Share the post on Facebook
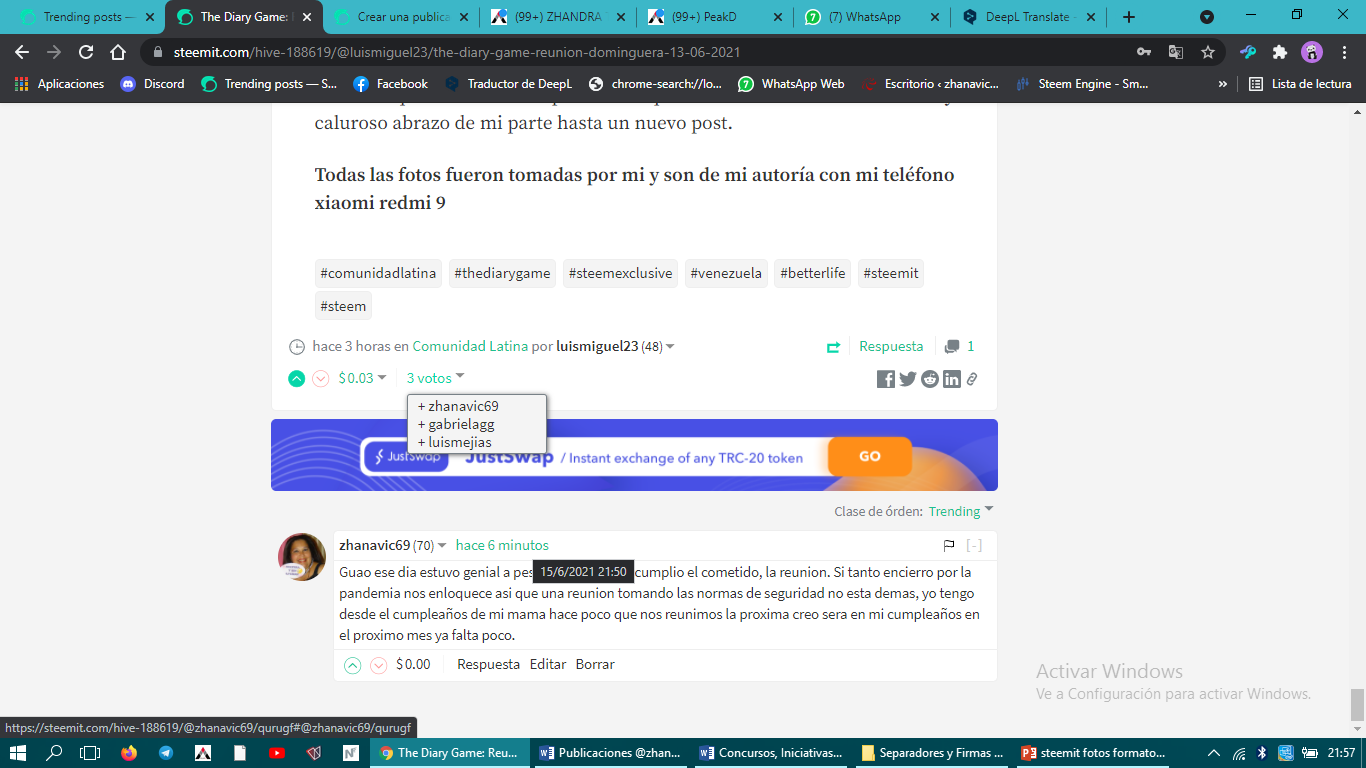Screen dimensions: 1366x768 click(x=886, y=379)
